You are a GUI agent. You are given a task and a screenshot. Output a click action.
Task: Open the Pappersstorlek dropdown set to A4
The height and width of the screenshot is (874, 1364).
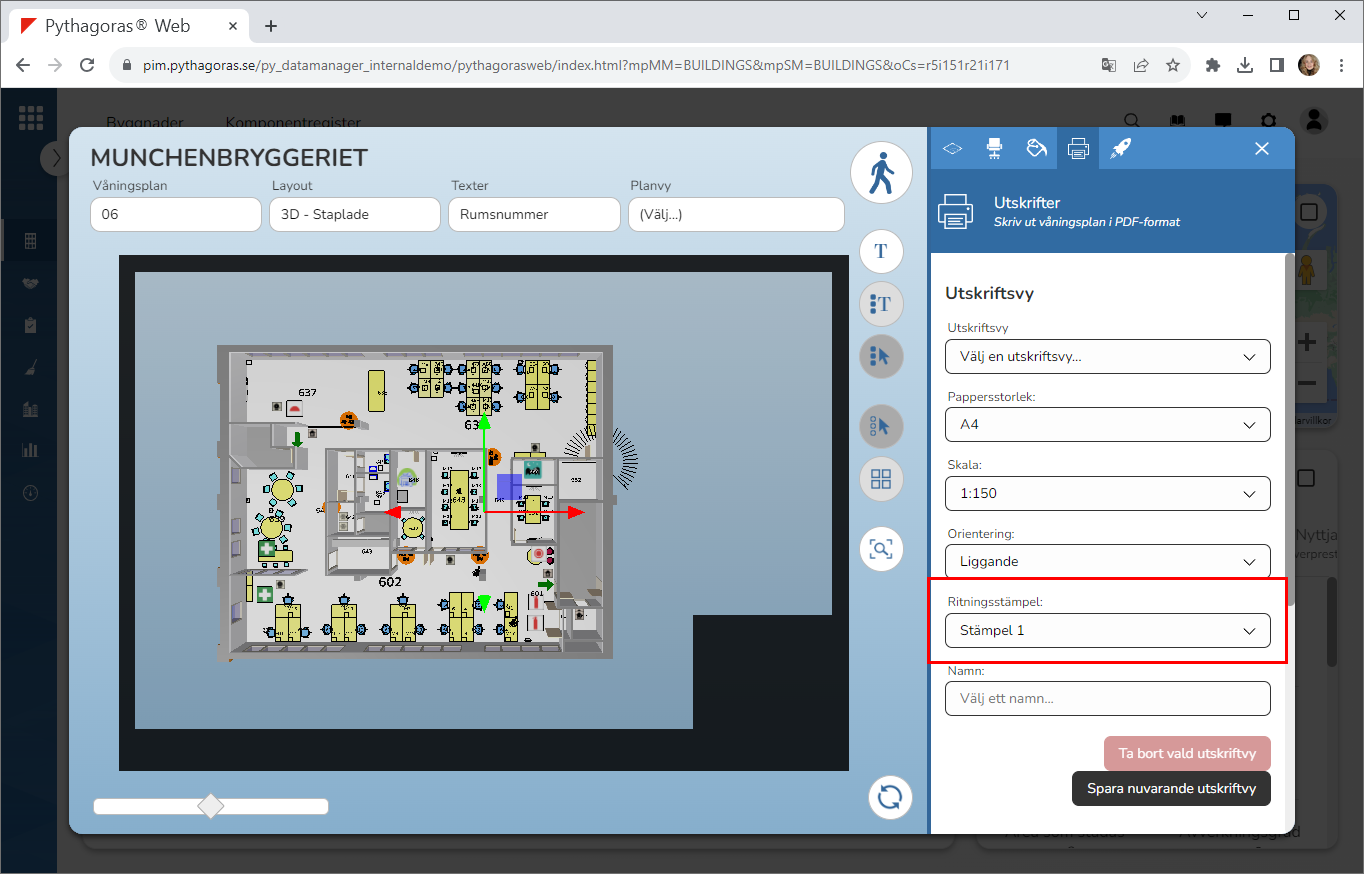click(1107, 425)
